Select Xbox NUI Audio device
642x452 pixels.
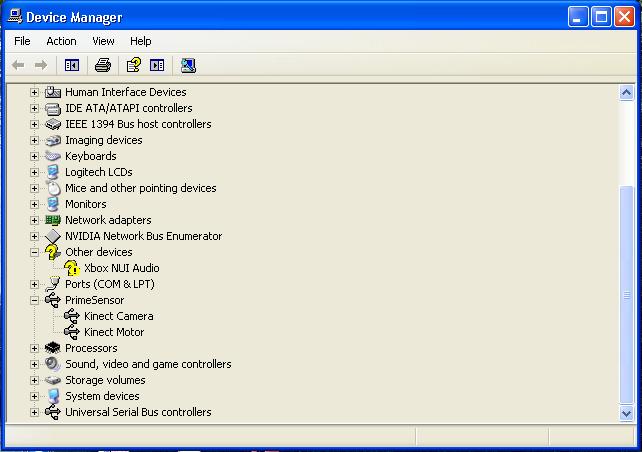coord(122,268)
